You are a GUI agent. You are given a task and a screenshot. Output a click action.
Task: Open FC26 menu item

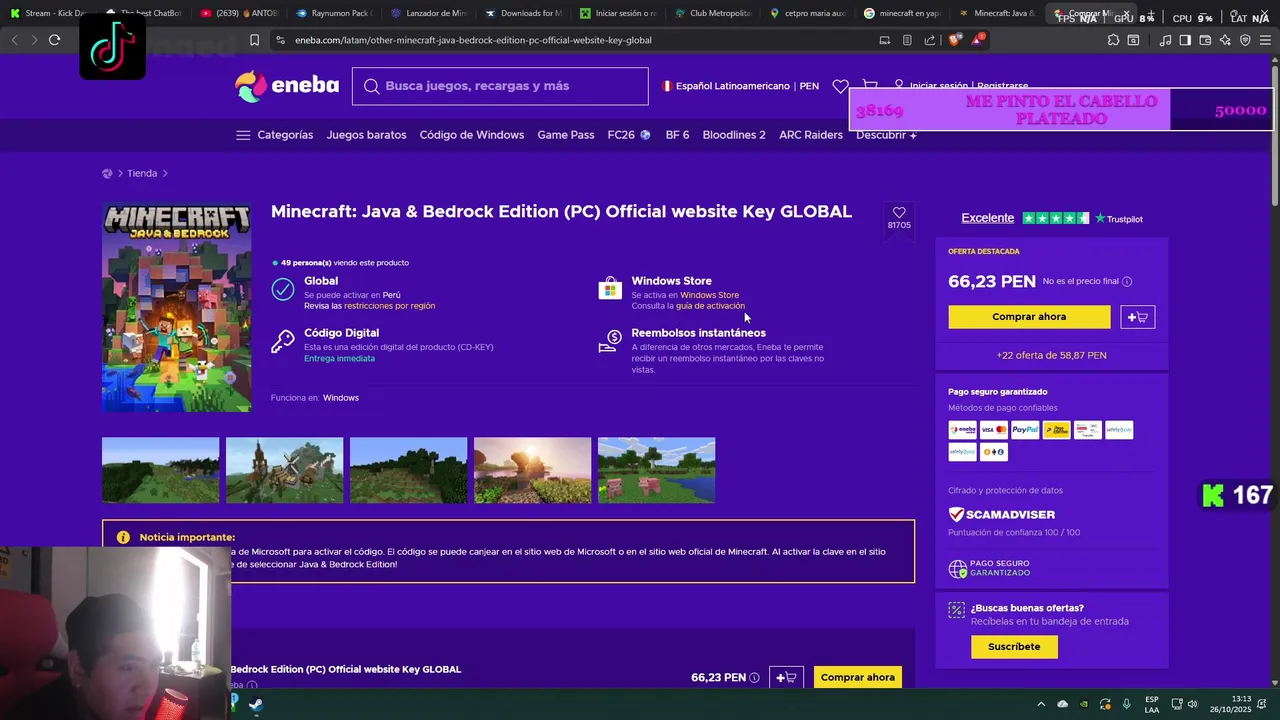click(628, 135)
